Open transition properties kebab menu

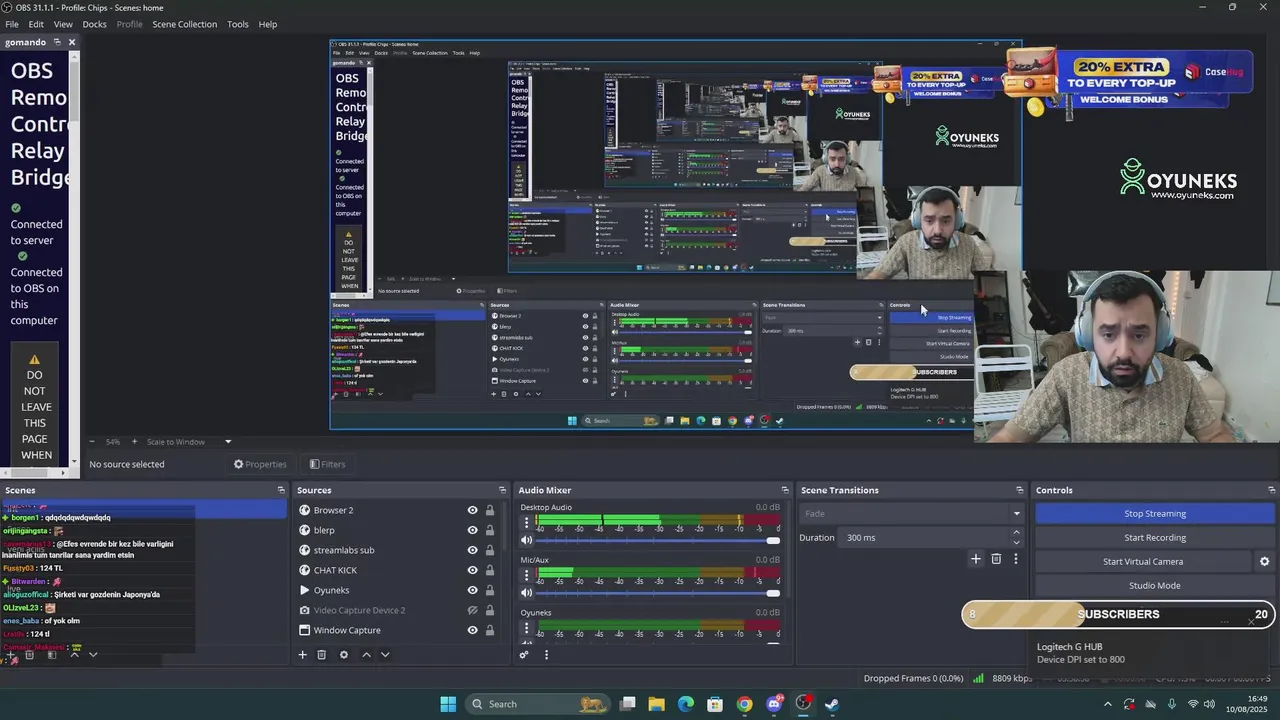[x=1016, y=559]
